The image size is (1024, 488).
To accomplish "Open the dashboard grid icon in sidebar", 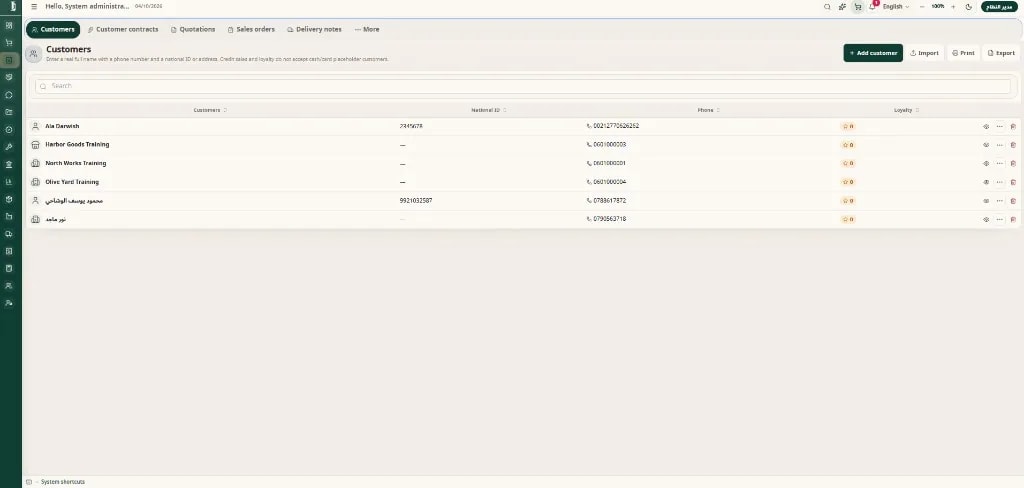I will point(8,25).
